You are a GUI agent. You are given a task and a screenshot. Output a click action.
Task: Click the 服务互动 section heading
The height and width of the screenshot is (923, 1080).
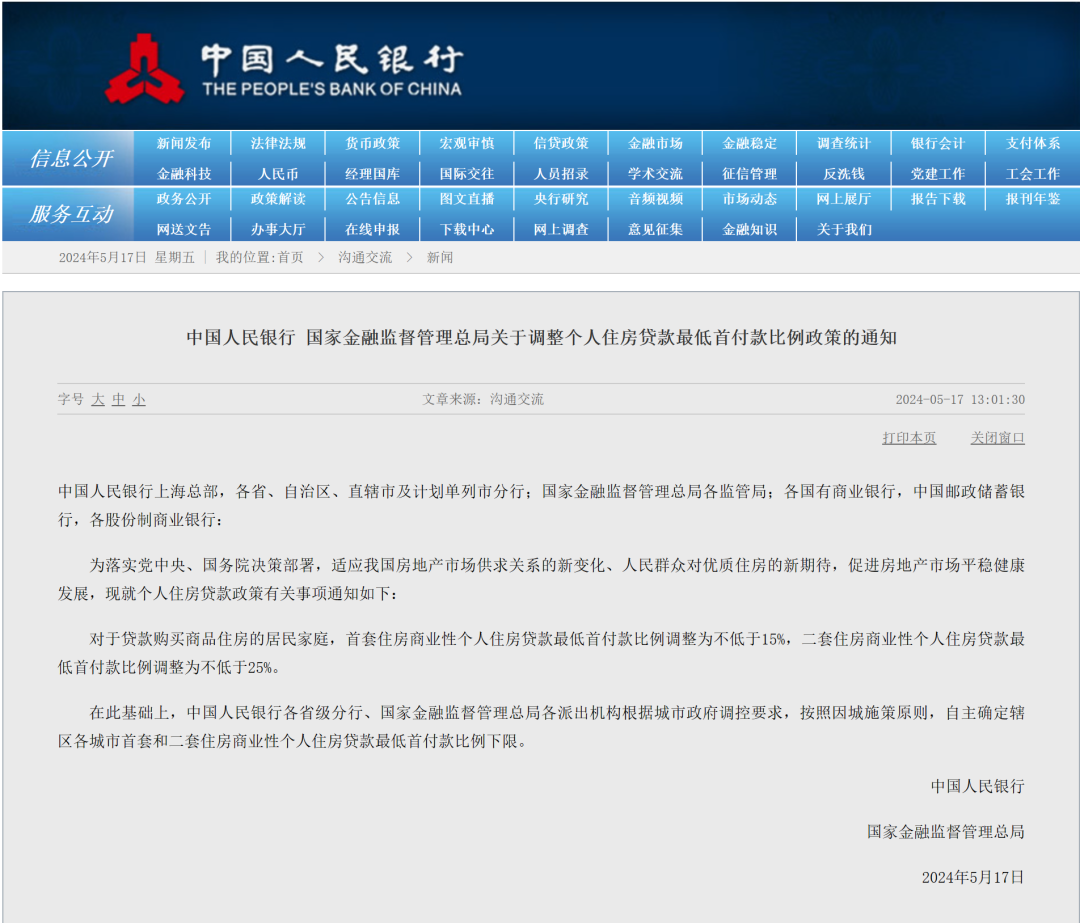click(x=71, y=214)
